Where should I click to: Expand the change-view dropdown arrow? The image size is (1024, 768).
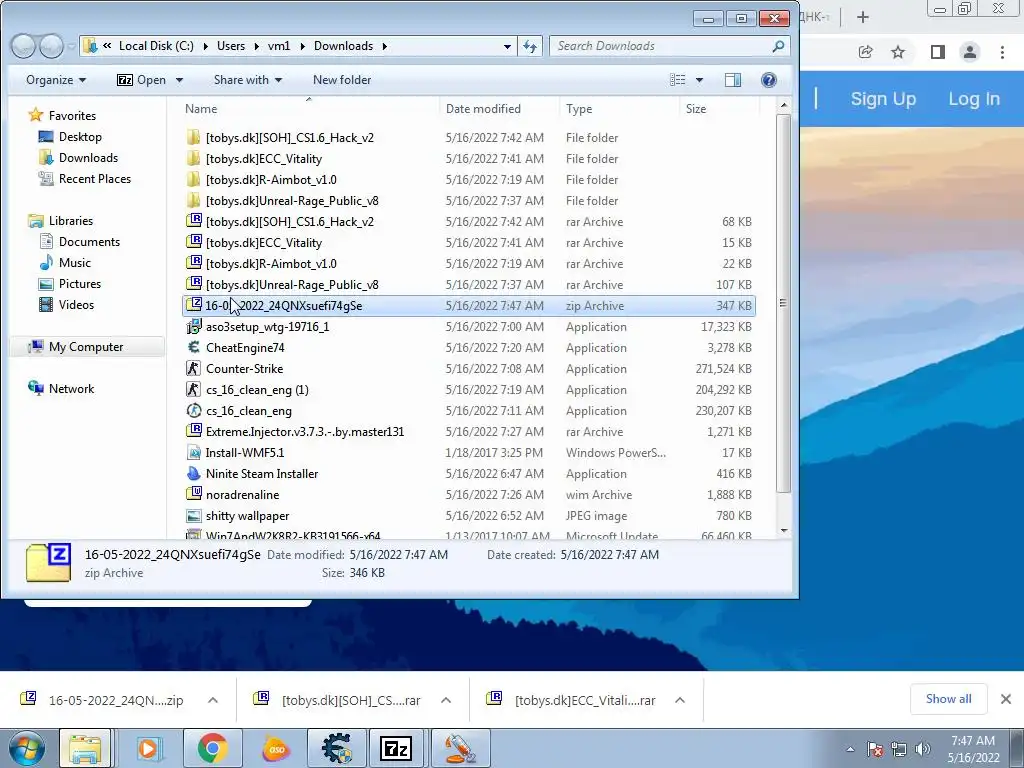point(699,80)
